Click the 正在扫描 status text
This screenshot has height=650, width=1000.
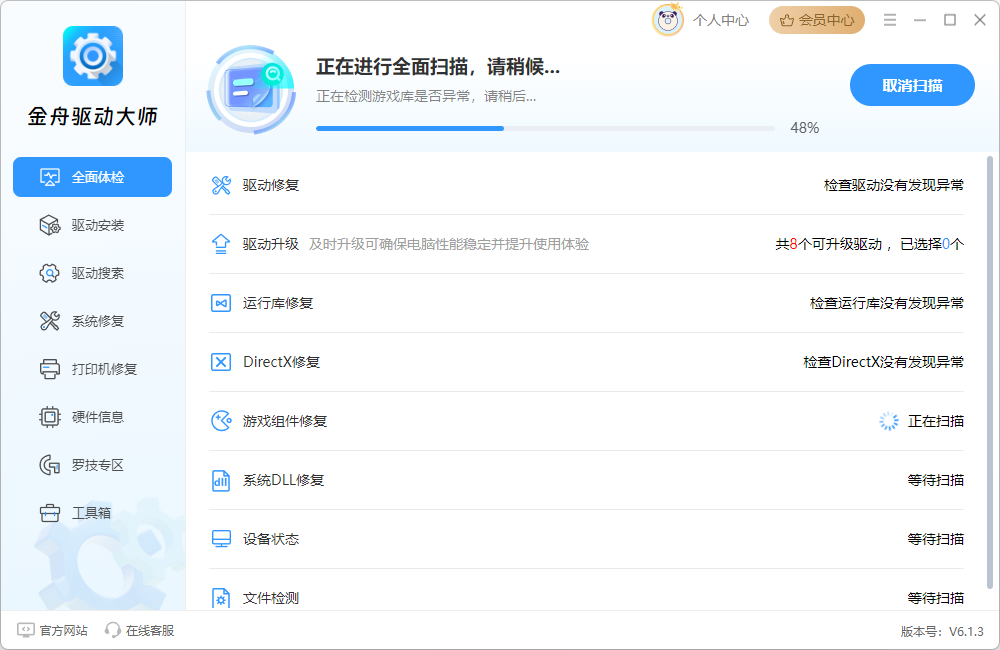[x=936, y=421]
